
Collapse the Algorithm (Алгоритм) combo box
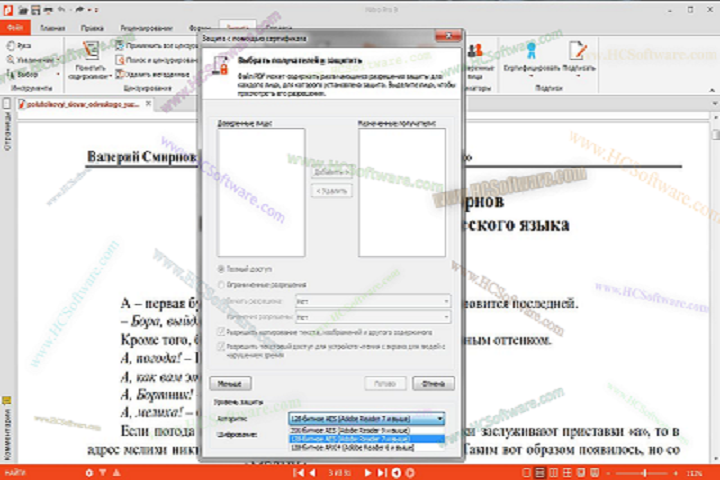coord(367,418)
